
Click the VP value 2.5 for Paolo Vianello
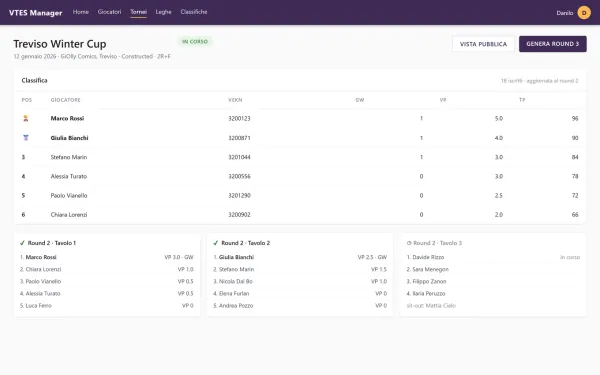point(499,196)
